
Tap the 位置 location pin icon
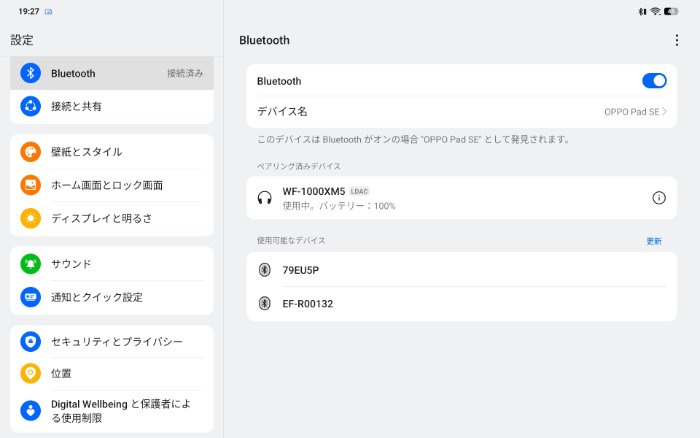click(30, 373)
